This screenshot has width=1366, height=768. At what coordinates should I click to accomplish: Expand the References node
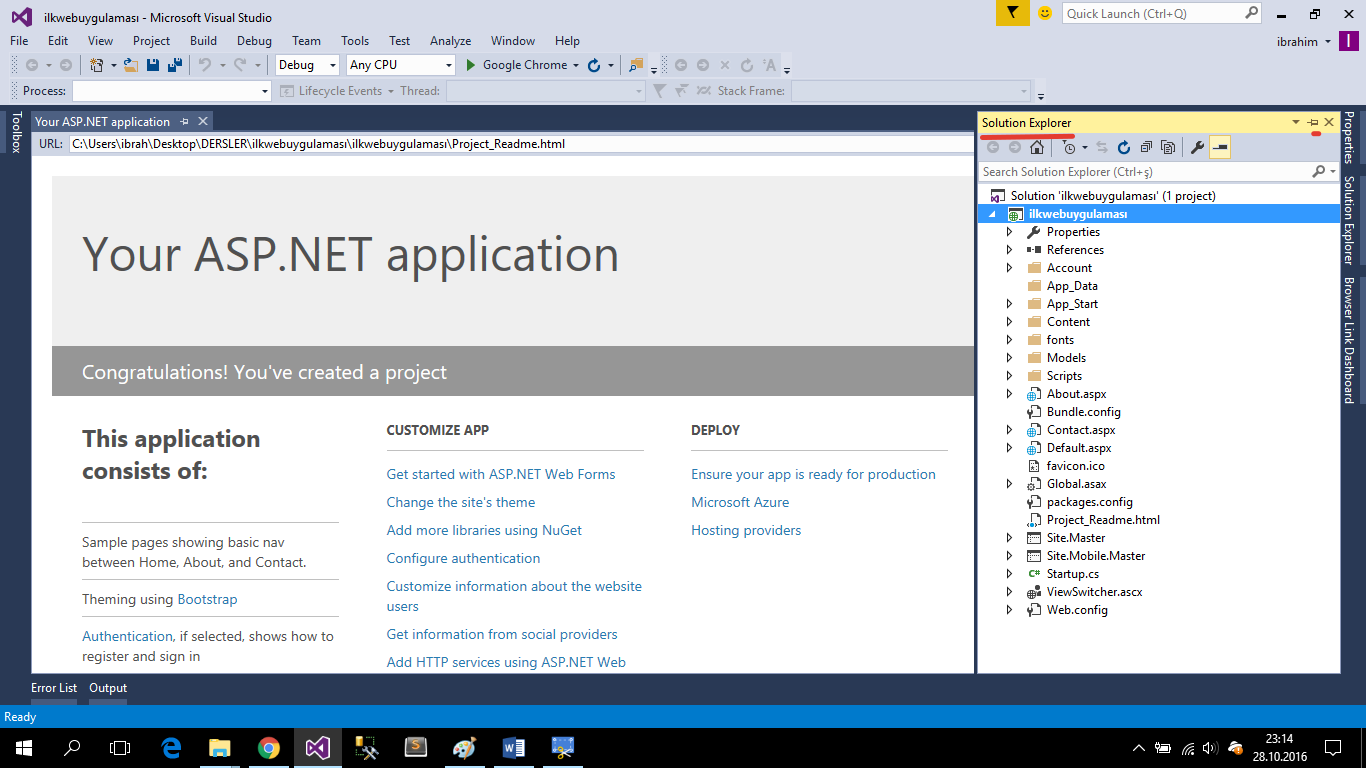click(1009, 250)
